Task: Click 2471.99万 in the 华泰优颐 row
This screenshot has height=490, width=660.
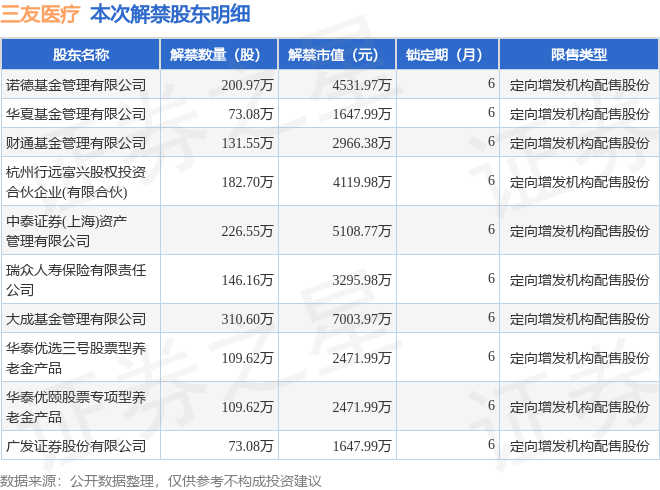Action: pos(362,407)
